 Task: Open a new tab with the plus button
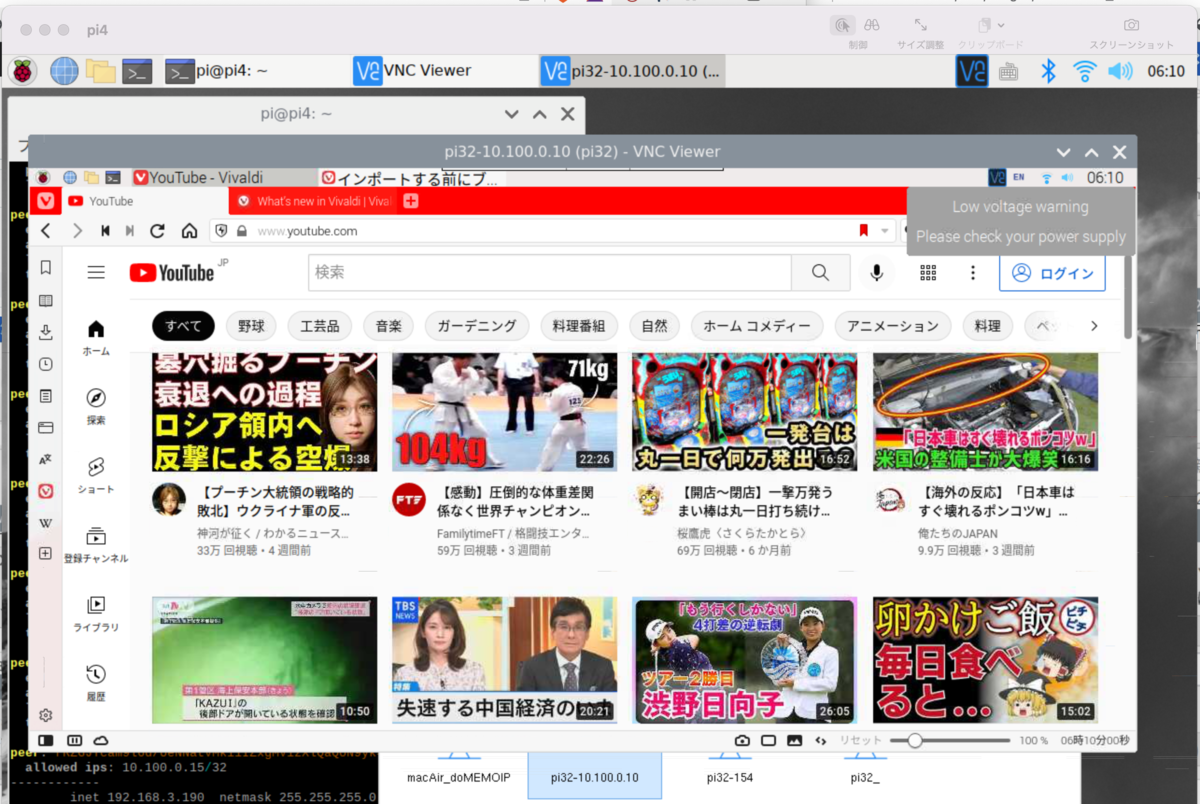(409, 201)
